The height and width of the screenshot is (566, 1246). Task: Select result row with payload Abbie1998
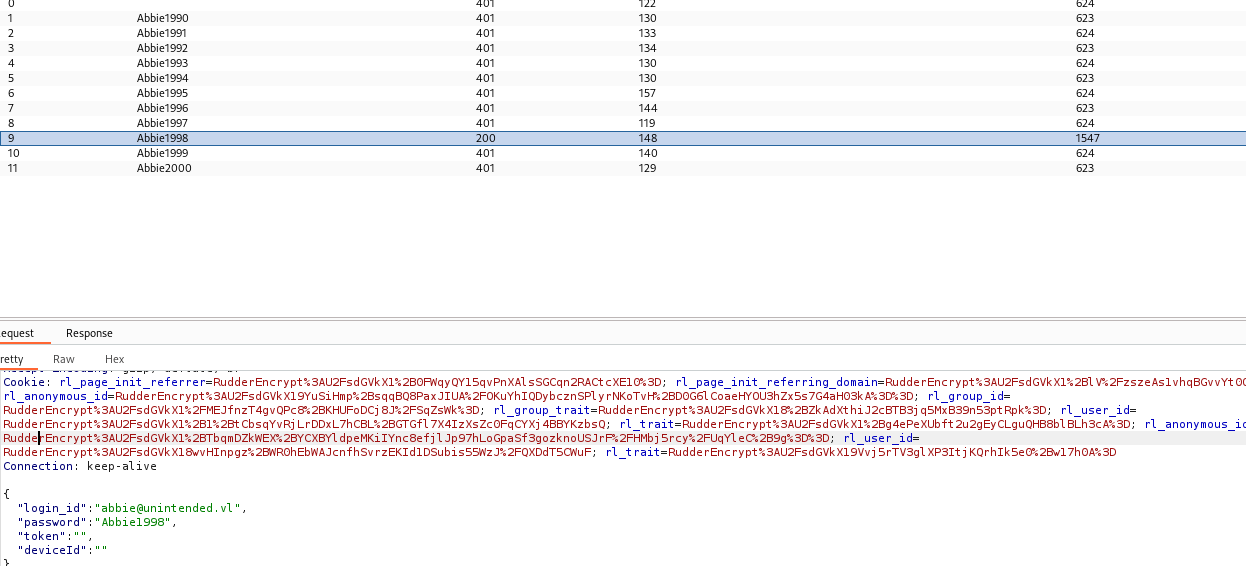click(x=162, y=138)
